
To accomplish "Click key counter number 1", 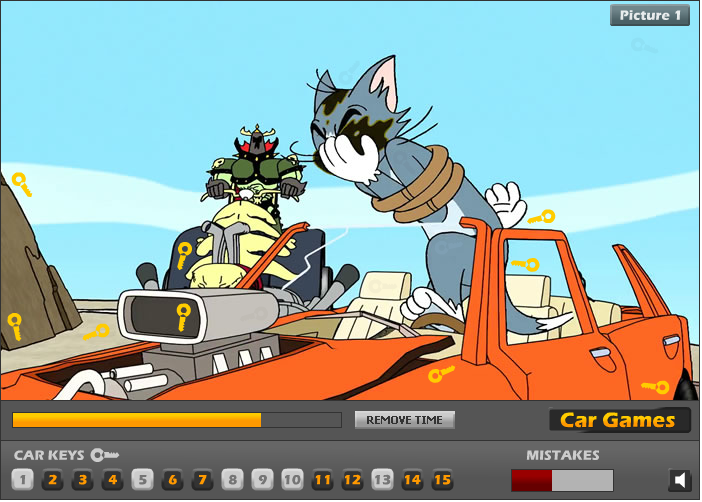I will (x=22, y=480).
